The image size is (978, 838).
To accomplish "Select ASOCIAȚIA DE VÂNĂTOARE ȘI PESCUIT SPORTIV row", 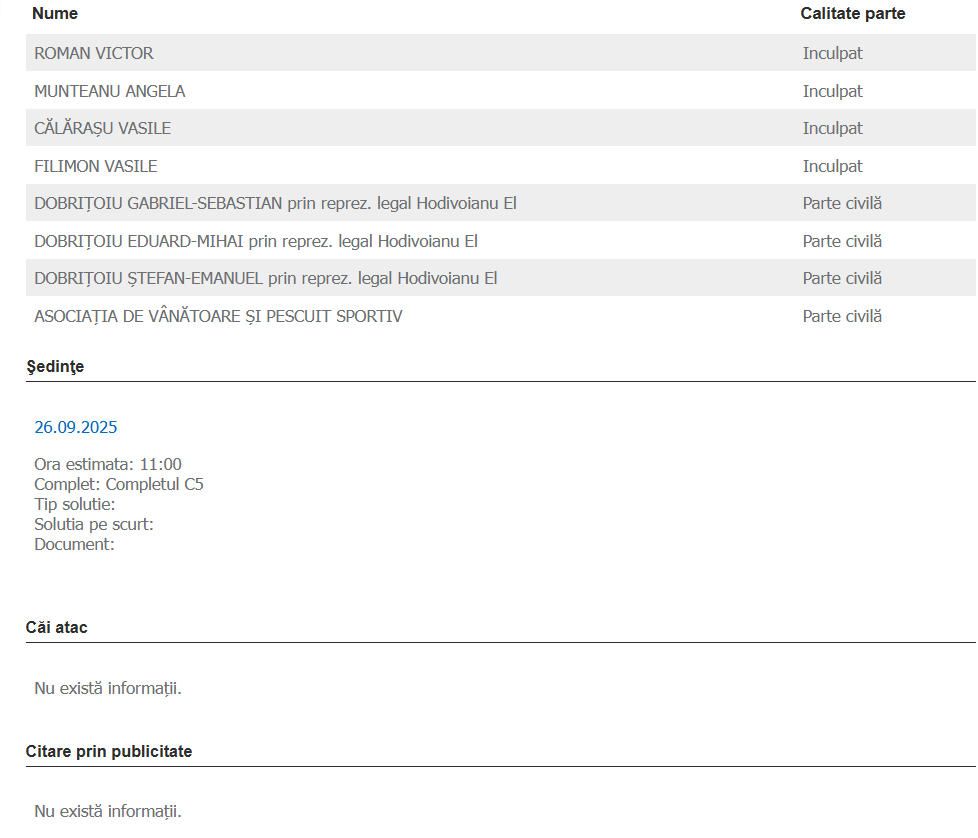I will point(218,316).
